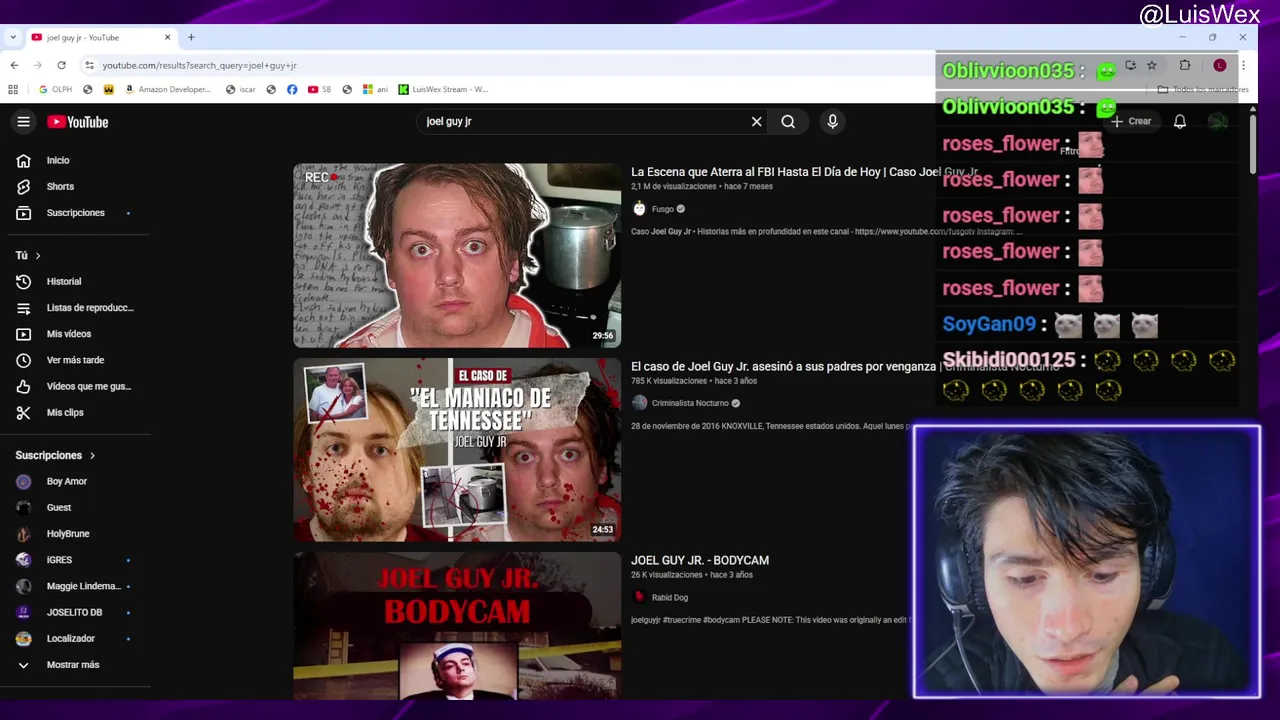Image resolution: width=1280 pixels, height=720 pixels.
Task: Go back with browser back arrow
Action: tap(14, 66)
